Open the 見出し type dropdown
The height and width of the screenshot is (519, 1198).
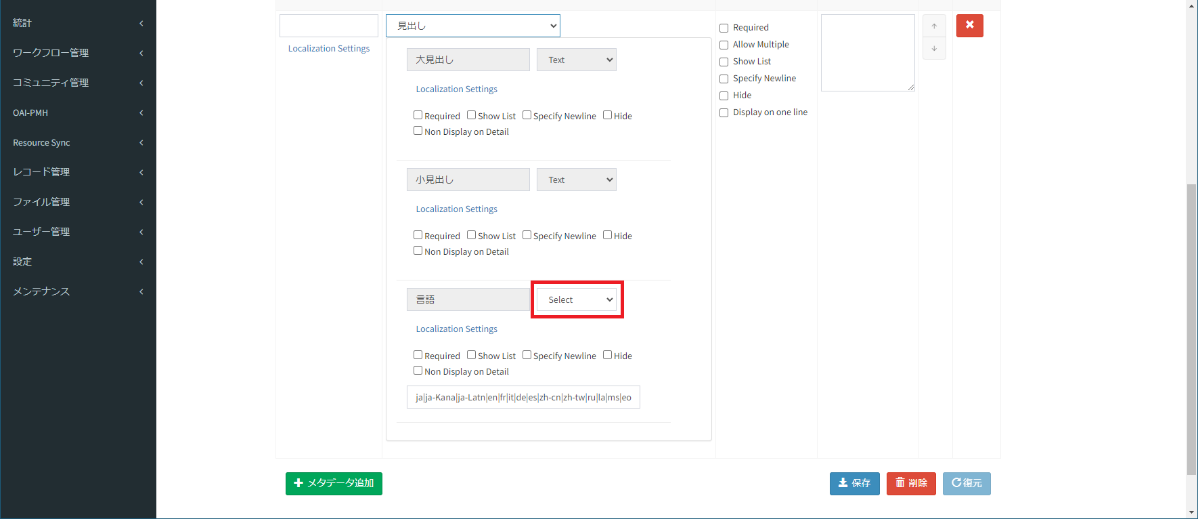[472, 25]
